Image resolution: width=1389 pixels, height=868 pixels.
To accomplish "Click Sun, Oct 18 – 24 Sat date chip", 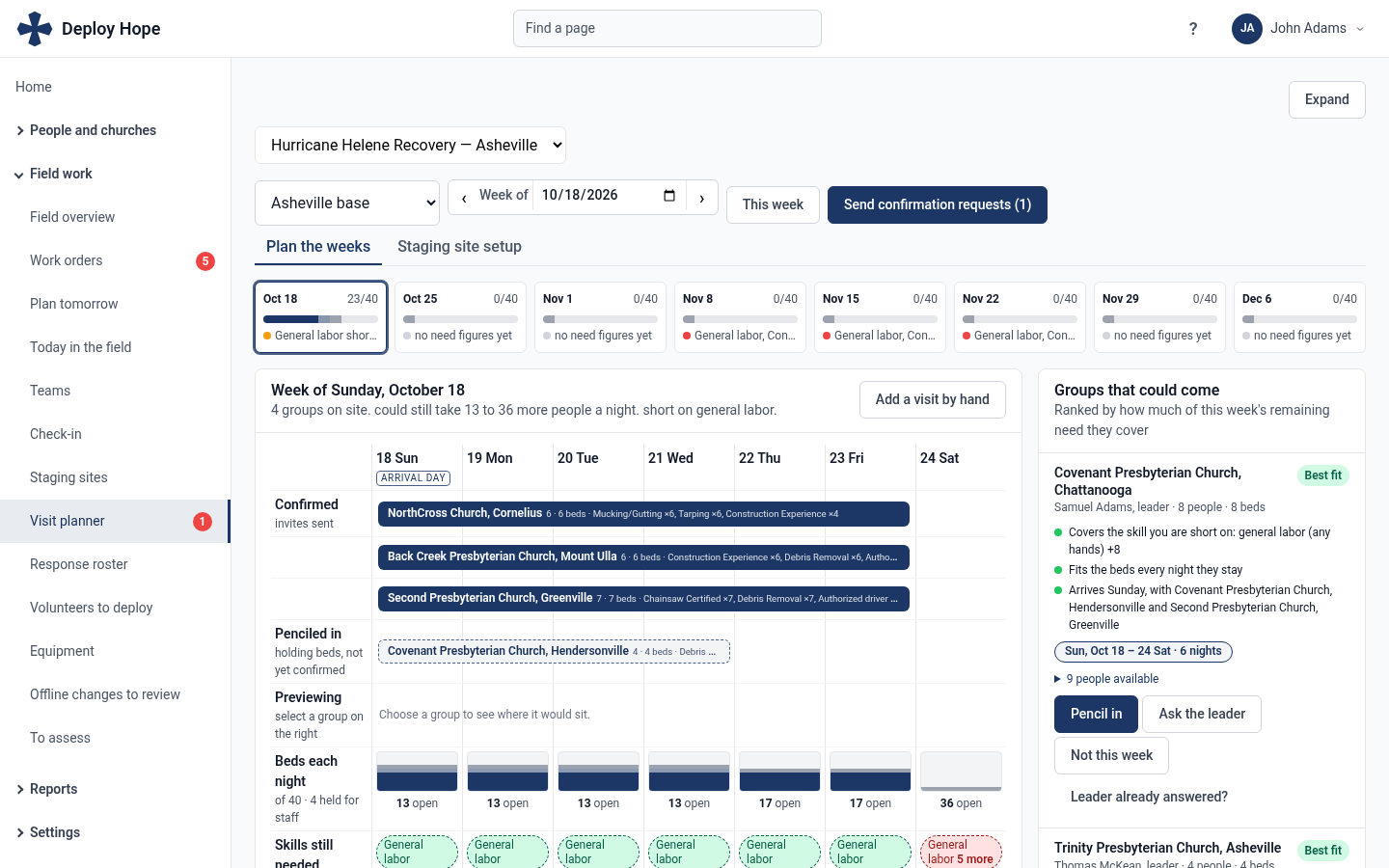I will pyautogui.click(x=1143, y=652).
